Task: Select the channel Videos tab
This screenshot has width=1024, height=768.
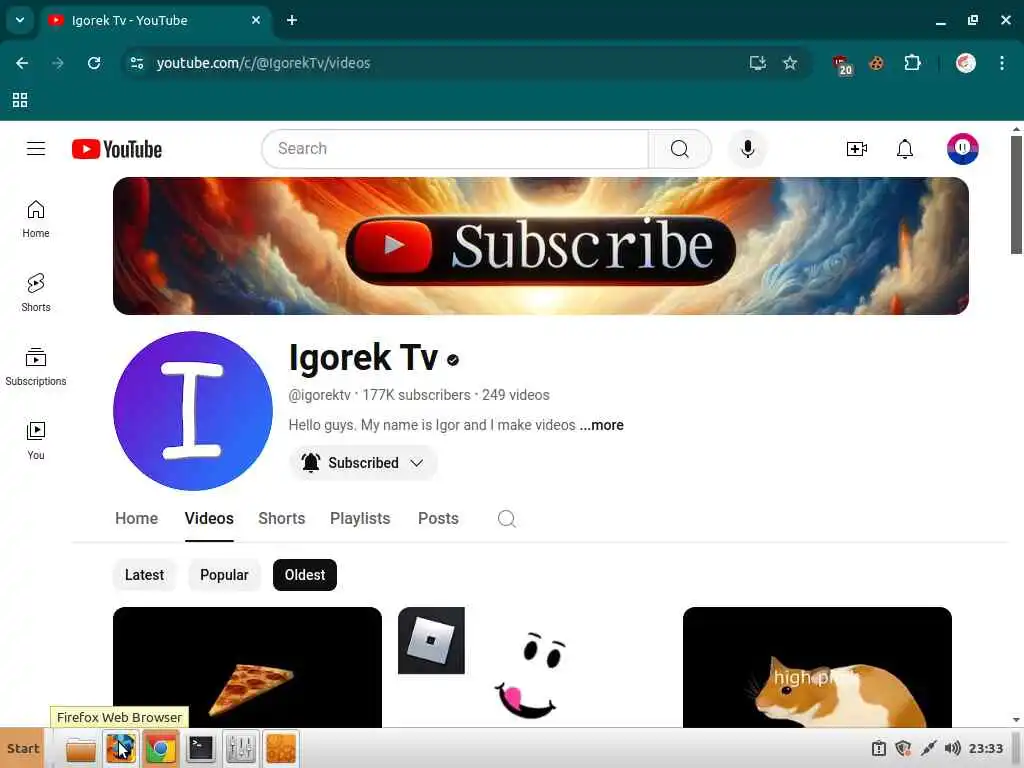Action: point(209,519)
